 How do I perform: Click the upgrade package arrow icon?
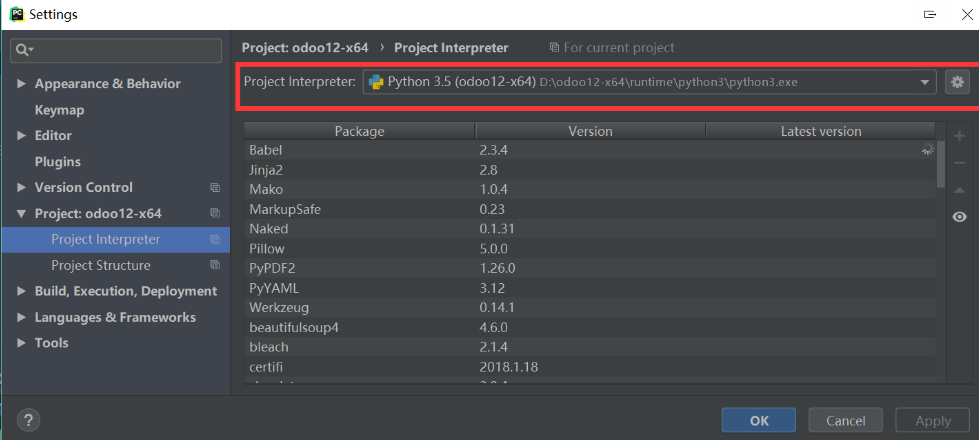pyautogui.click(x=960, y=190)
